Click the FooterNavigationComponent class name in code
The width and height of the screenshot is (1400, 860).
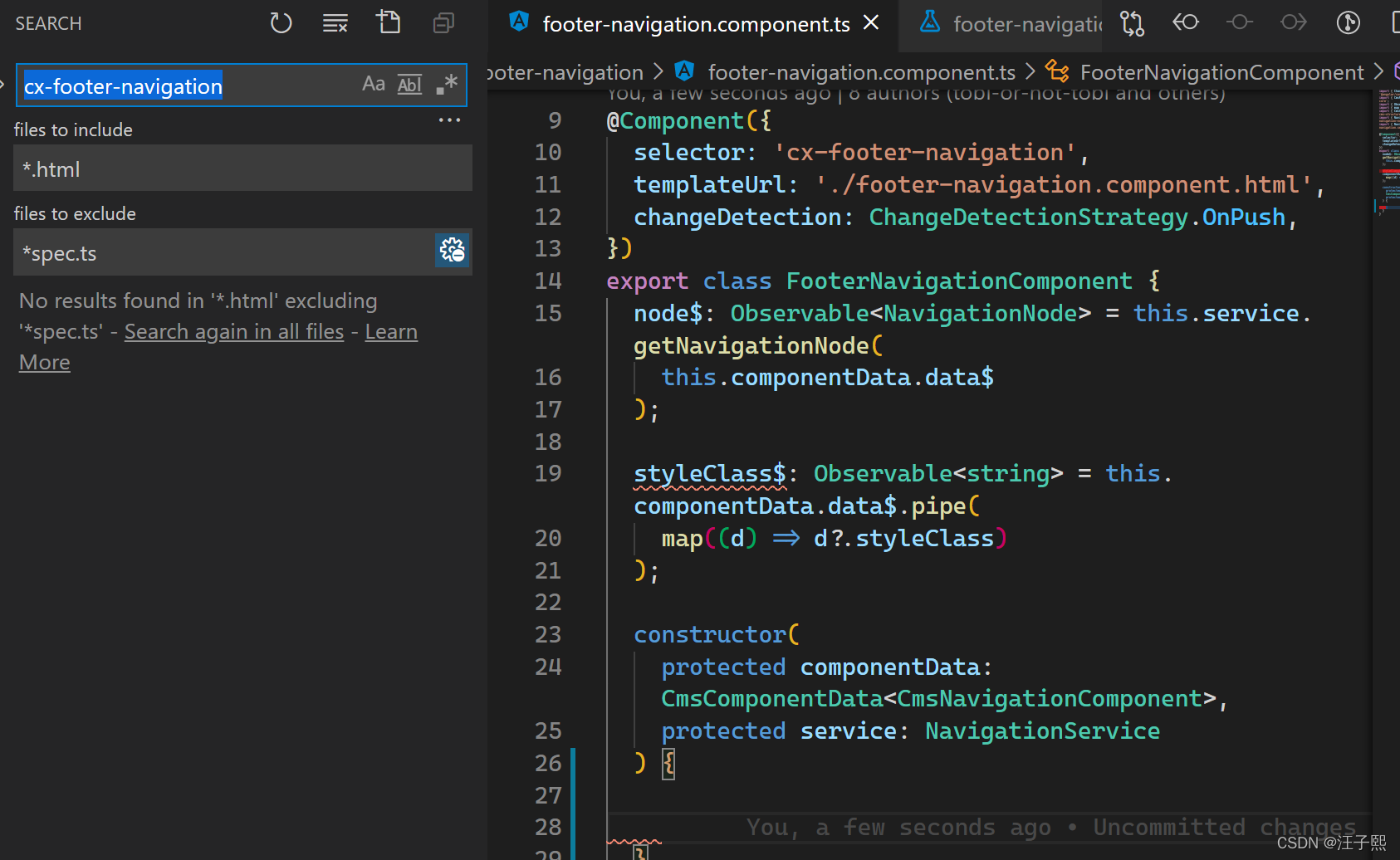pos(959,281)
